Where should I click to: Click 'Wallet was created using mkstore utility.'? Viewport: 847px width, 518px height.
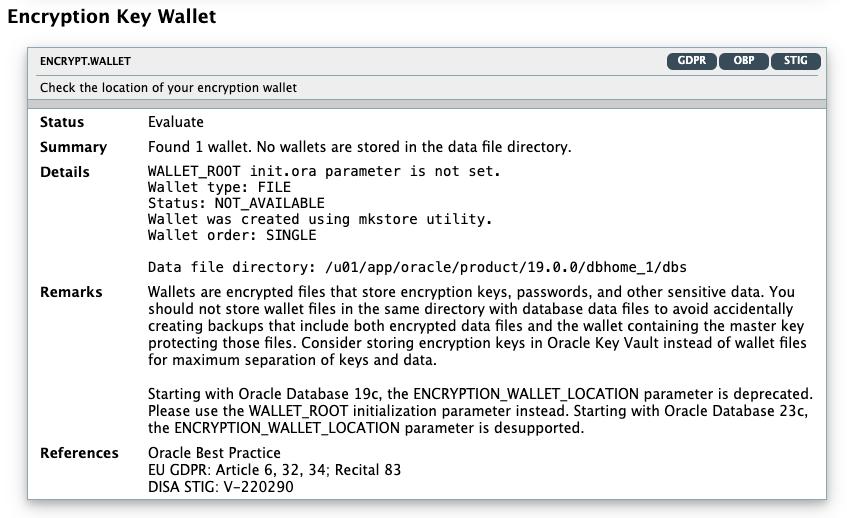[x=320, y=219]
